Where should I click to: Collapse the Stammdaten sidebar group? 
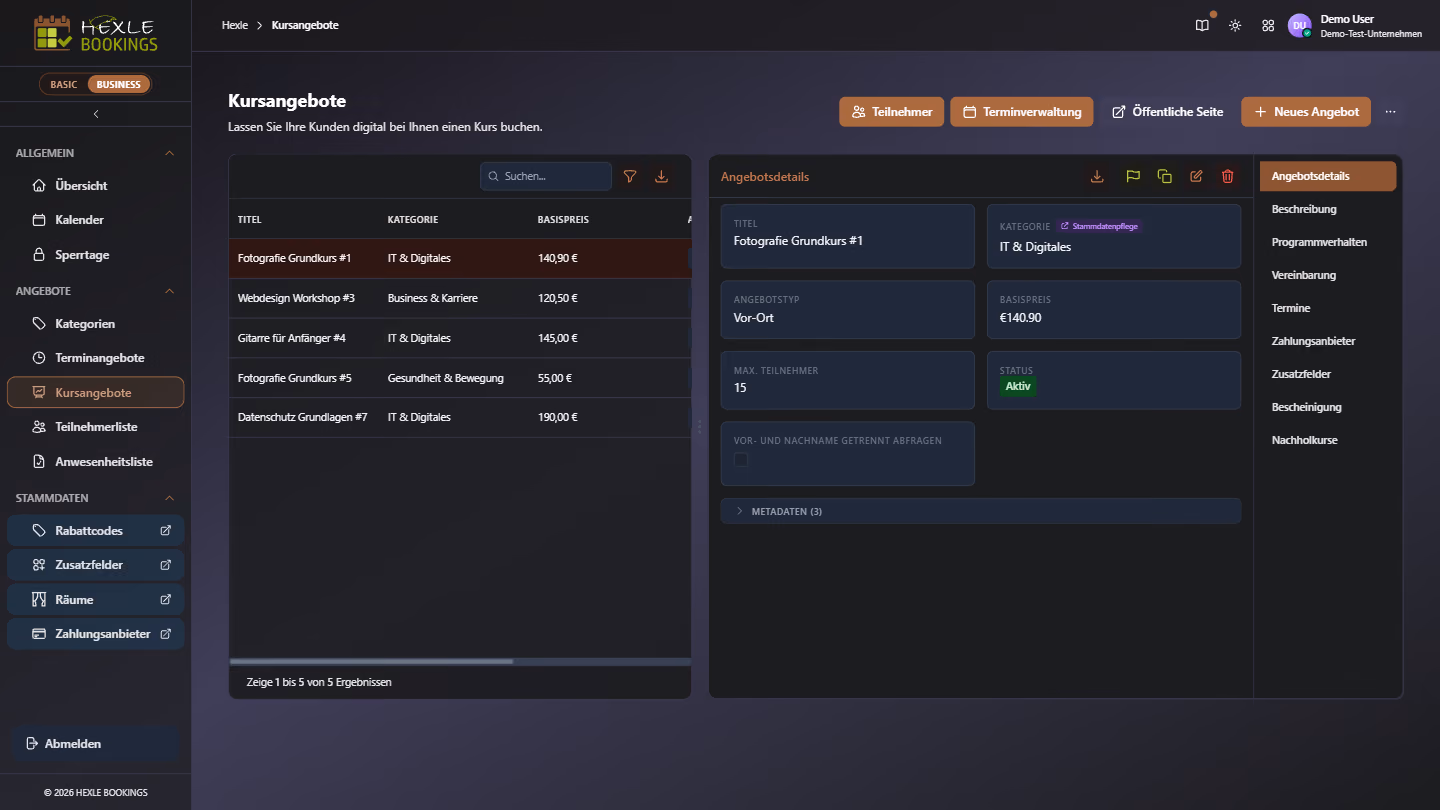(169, 498)
